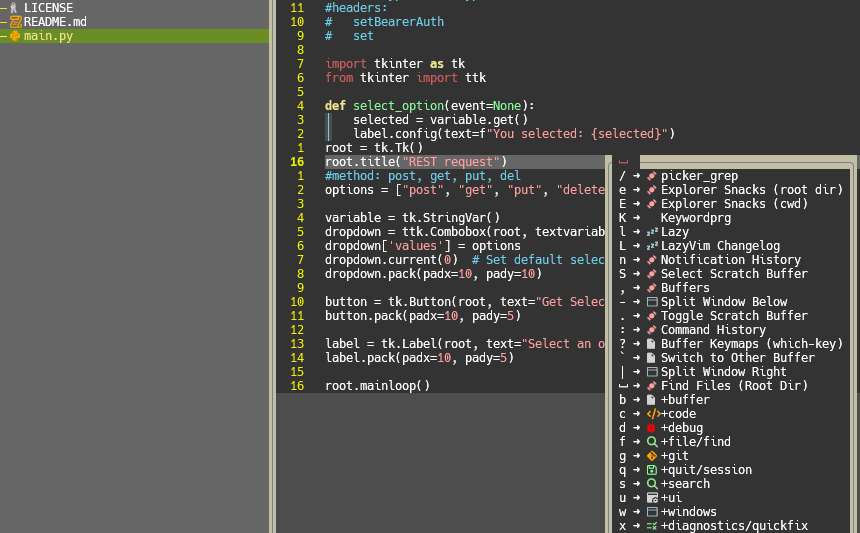Open LazyVim Changelog entry
The width and height of the screenshot is (860, 533).
click(720, 246)
